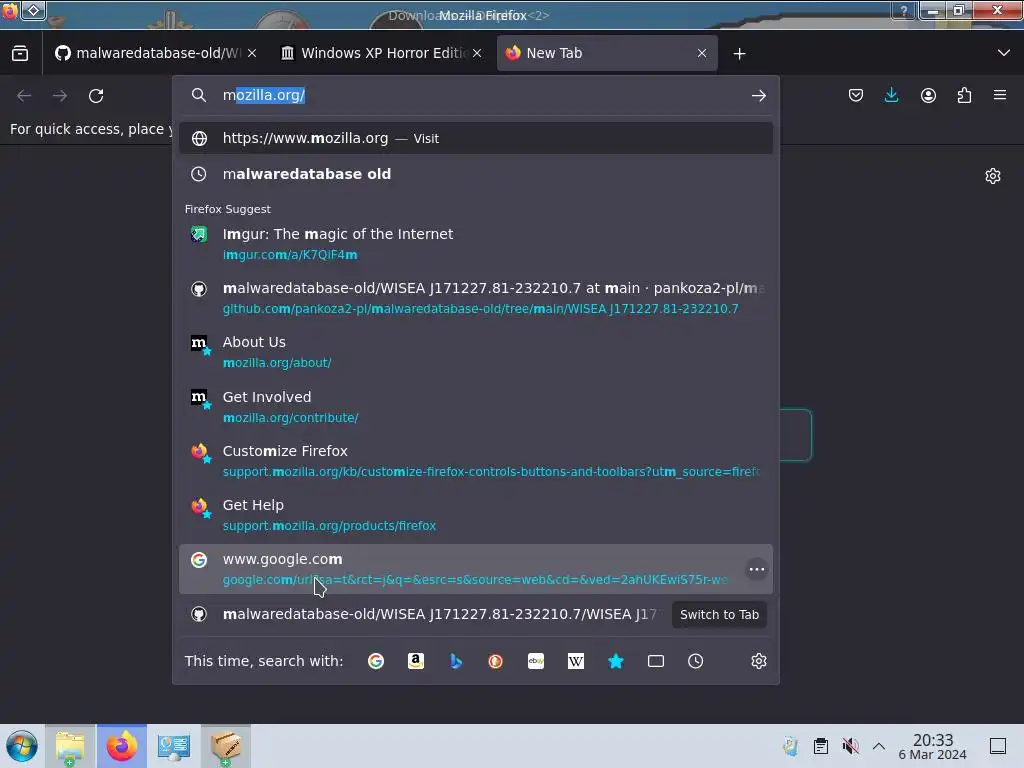
Task: Search this time with Amazon
Action: (x=416, y=661)
